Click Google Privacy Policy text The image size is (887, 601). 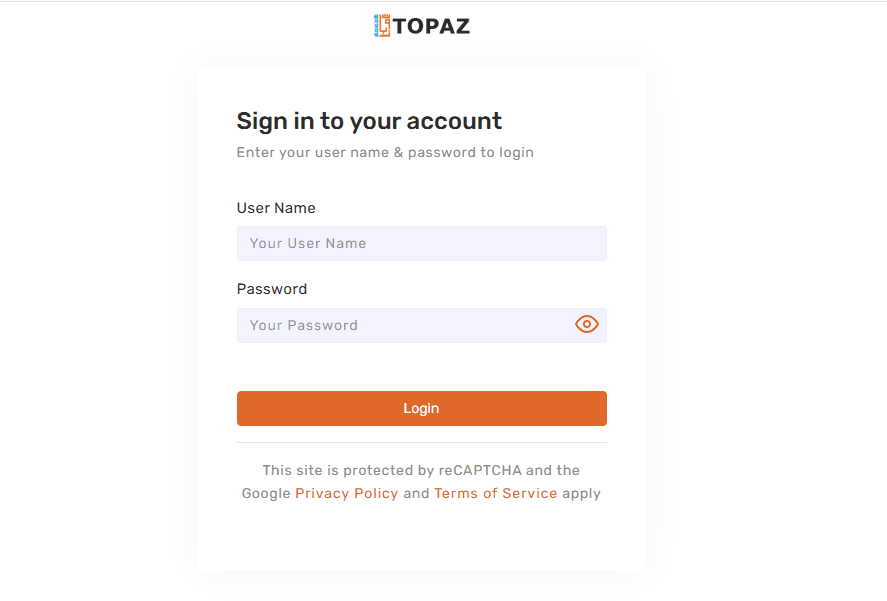click(346, 493)
